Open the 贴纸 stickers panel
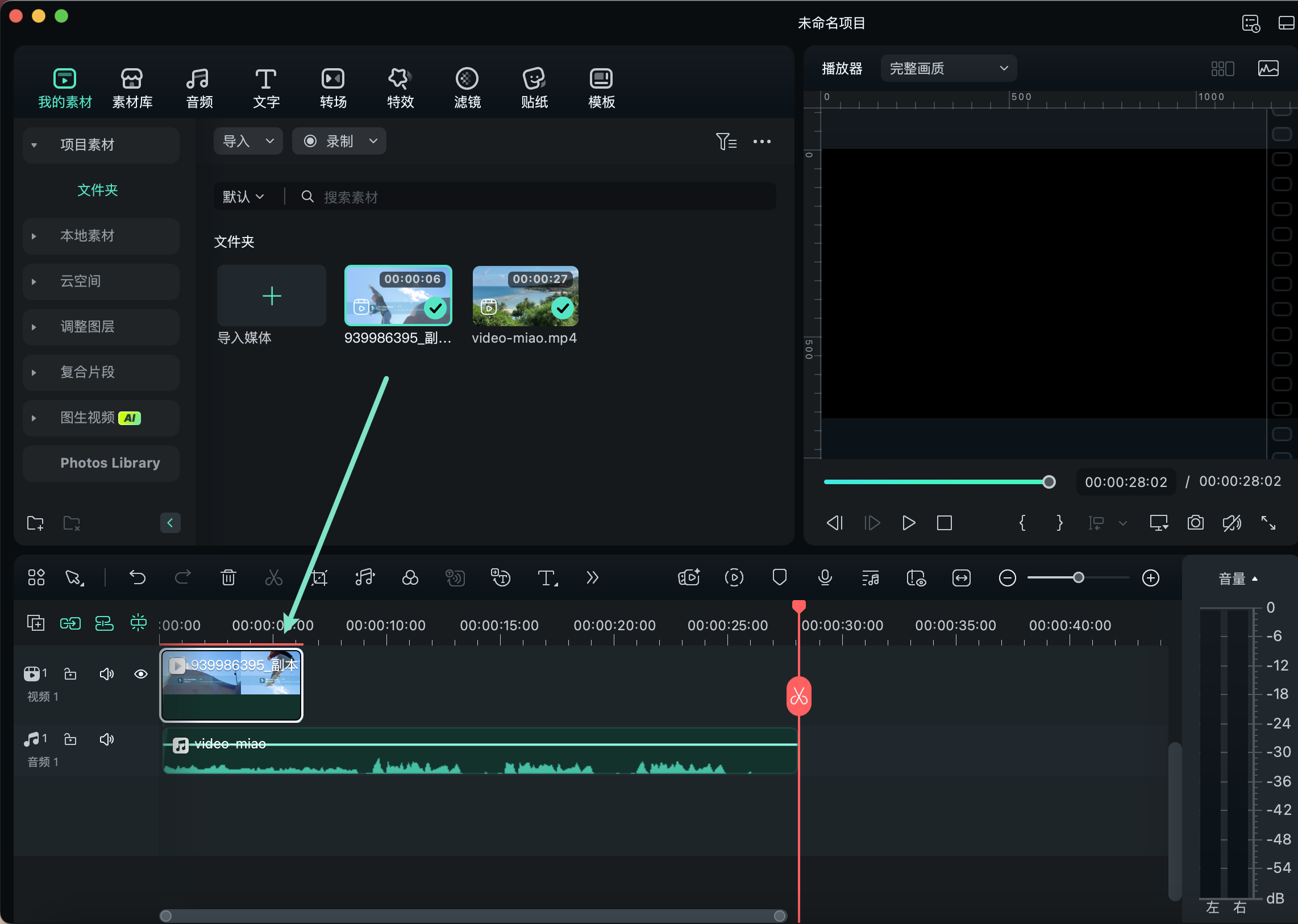This screenshot has width=1298, height=924. [x=534, y=86]
